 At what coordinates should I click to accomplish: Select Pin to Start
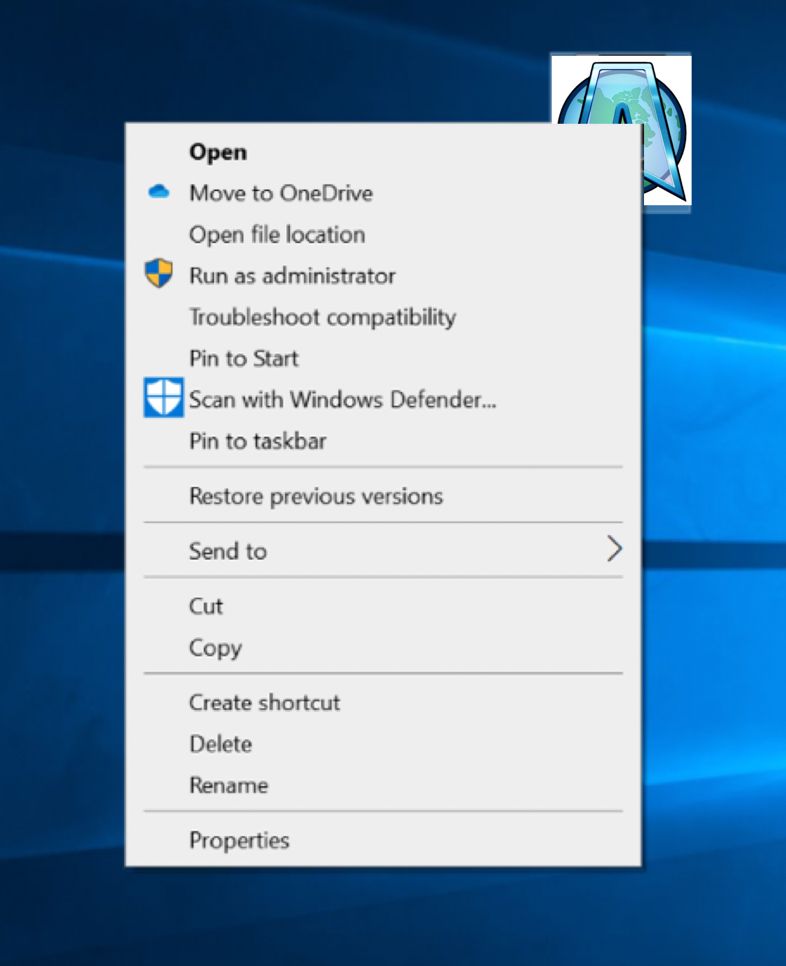[383, 359]
